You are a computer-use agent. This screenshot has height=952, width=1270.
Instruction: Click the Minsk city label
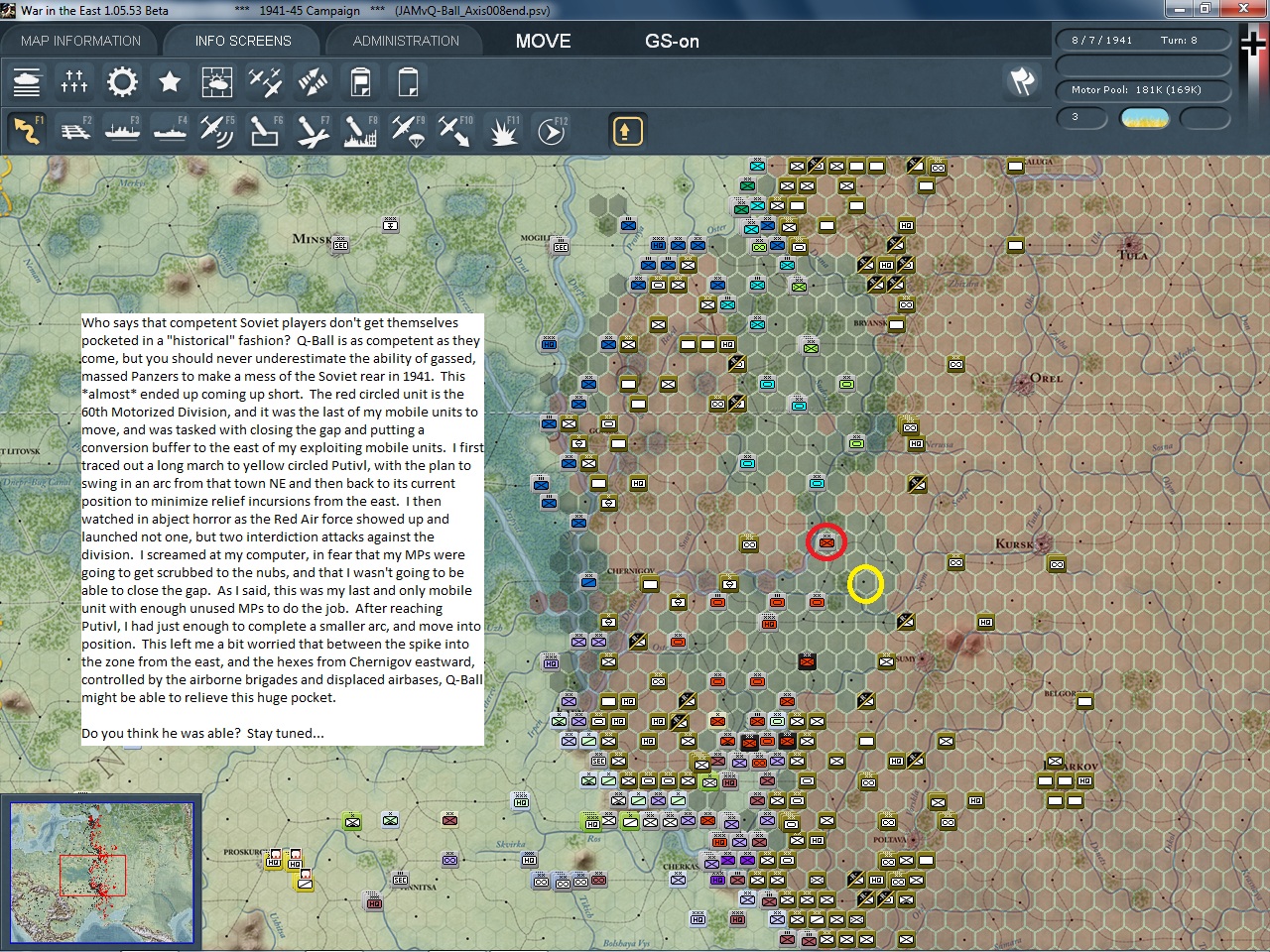tap(312, 238)
